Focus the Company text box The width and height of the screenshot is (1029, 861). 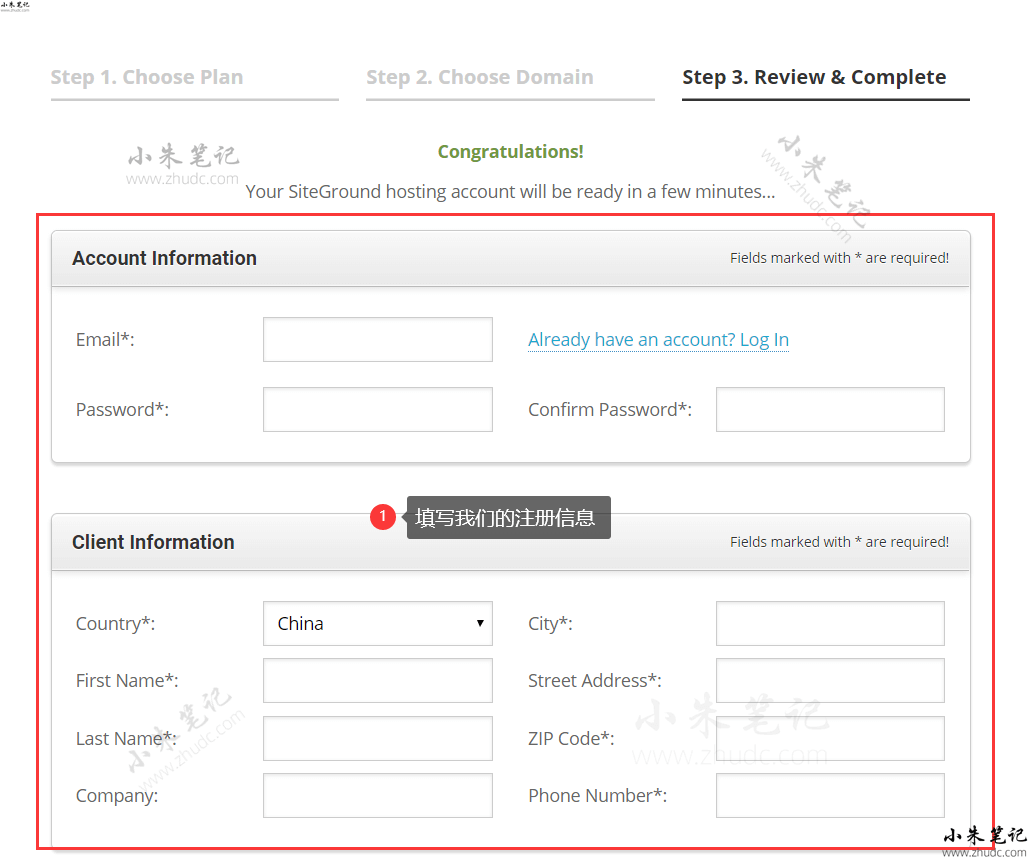pos(377,796)
